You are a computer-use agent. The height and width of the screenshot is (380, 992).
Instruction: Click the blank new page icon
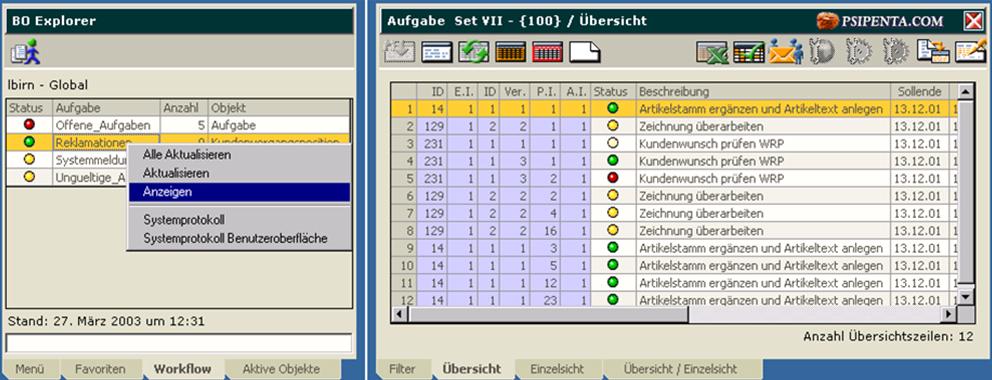(585, 52)
